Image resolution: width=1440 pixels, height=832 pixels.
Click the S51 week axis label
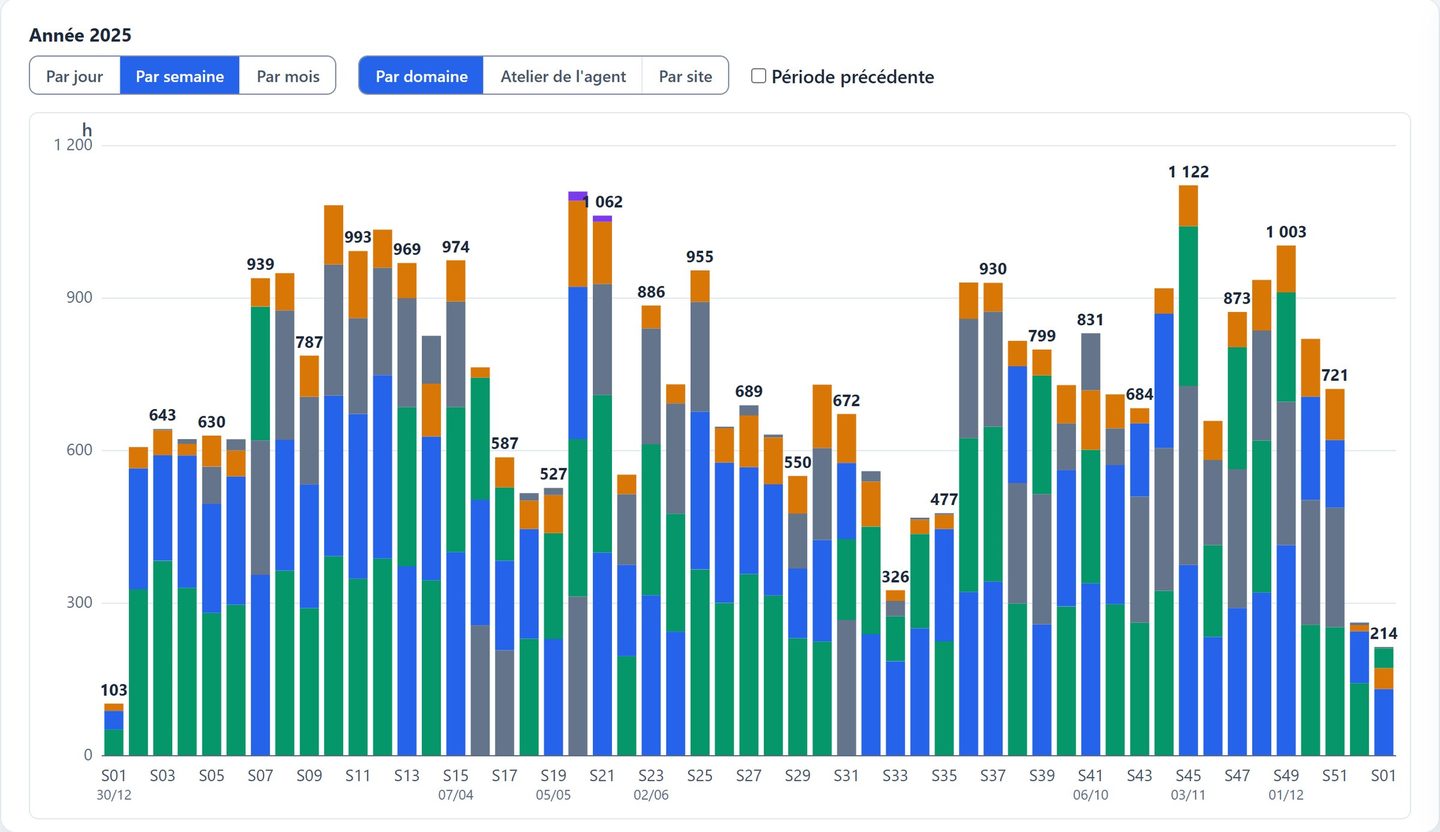1335,775
